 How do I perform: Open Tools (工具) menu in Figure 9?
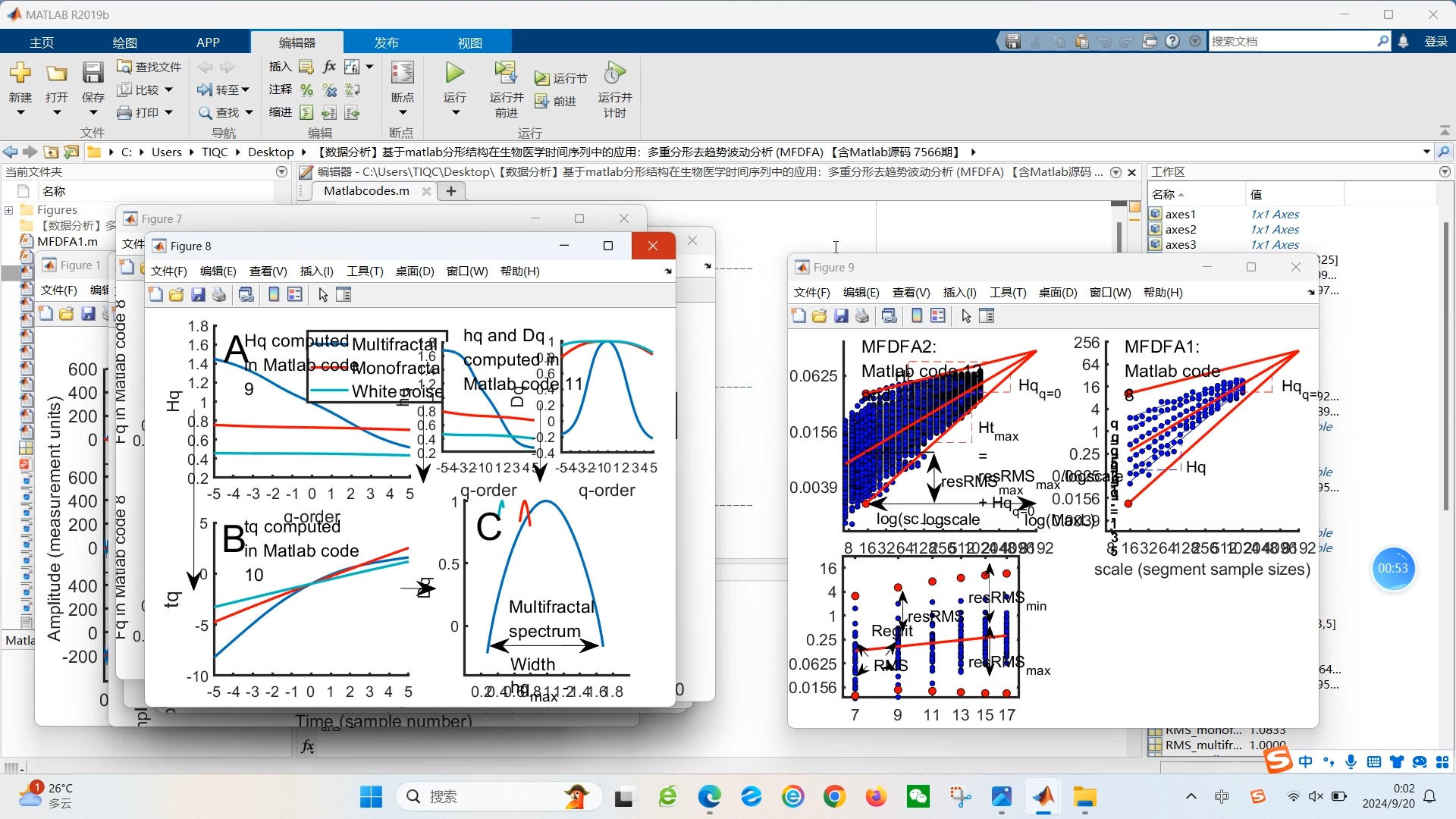pyautogui.click(x=1007, y=293)
